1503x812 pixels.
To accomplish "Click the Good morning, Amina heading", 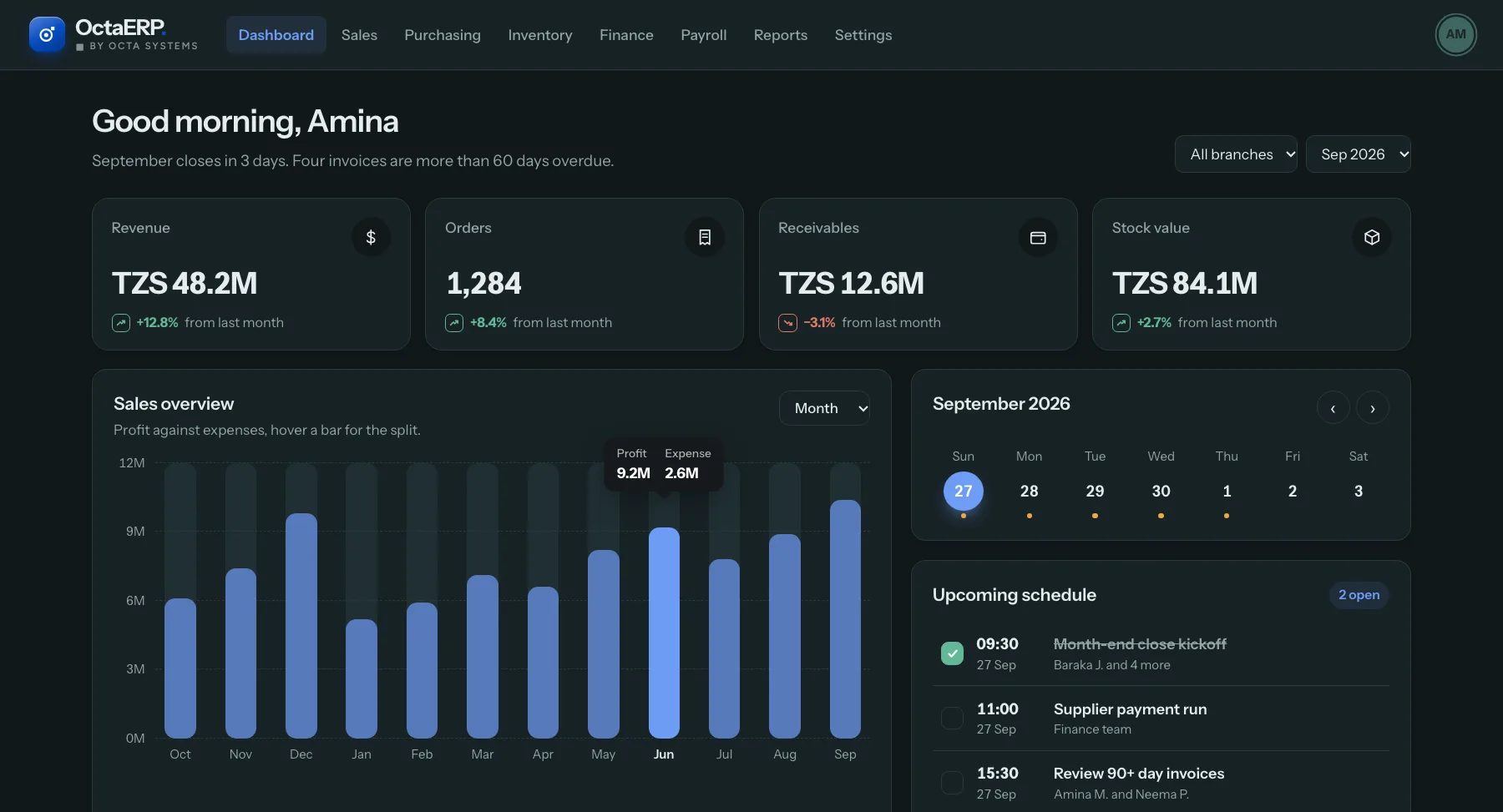I will (245, 122).
